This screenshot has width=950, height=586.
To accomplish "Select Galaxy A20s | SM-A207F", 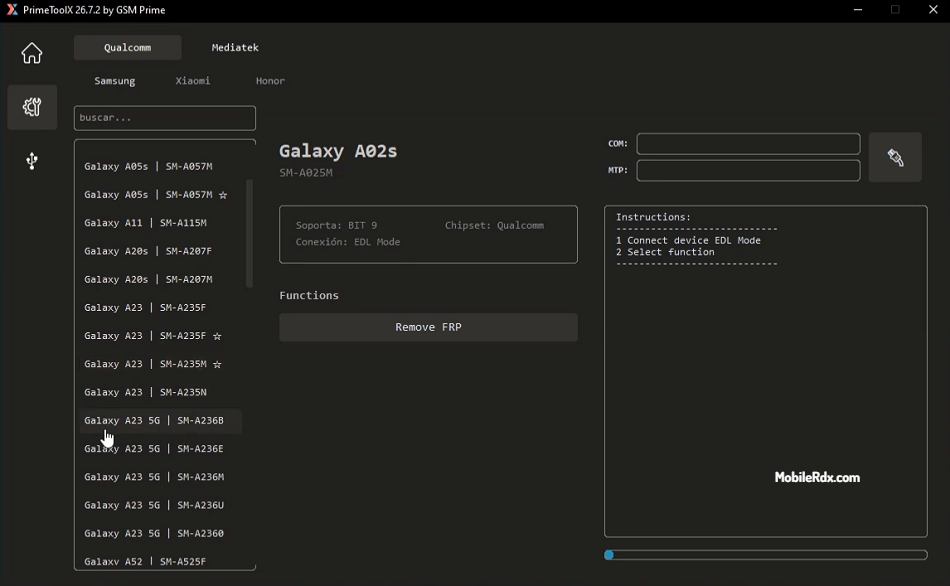I will pyautogui.click(x=161, y=251).
